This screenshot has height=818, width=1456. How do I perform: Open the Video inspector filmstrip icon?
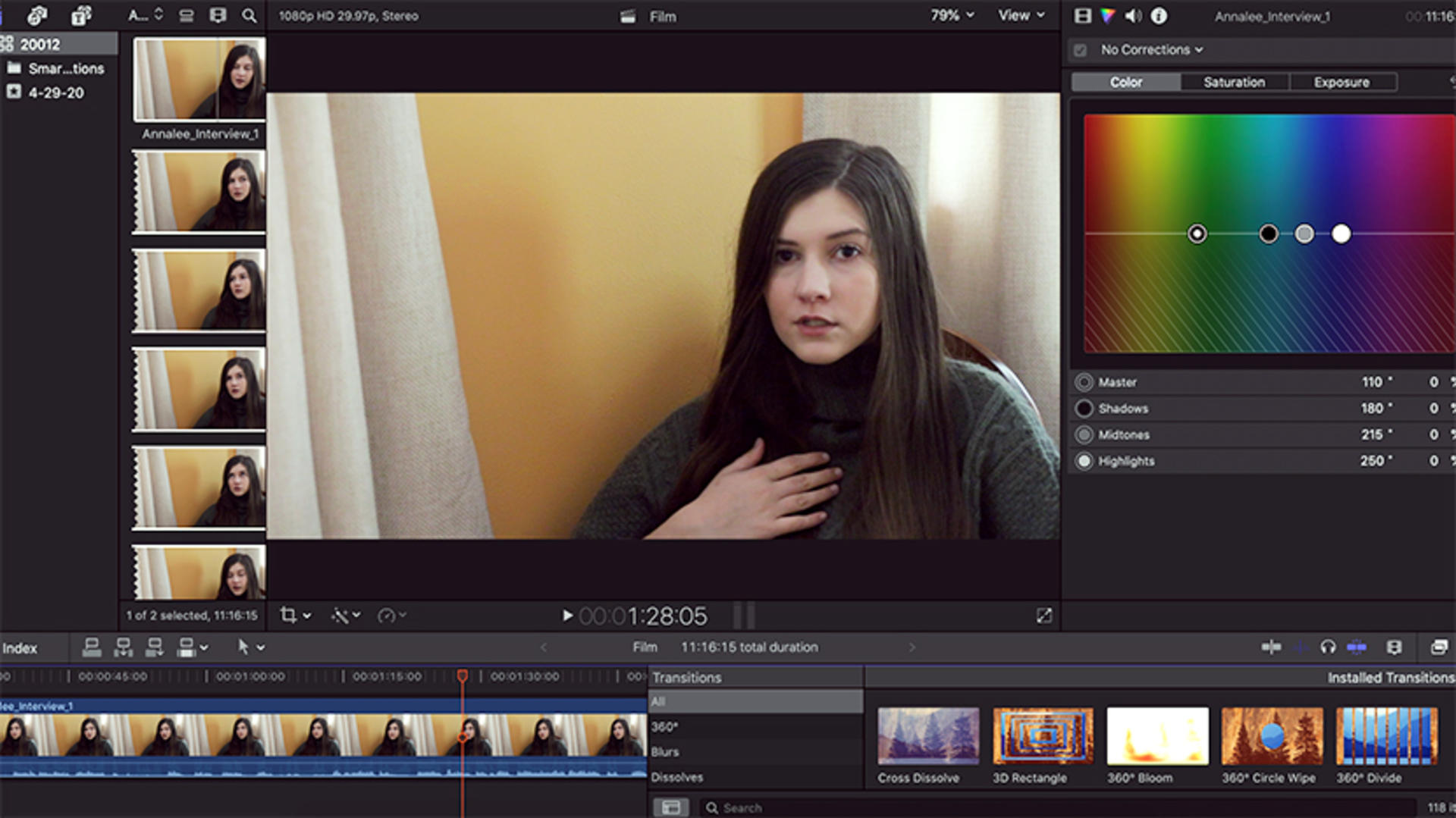coord(1083,15)
